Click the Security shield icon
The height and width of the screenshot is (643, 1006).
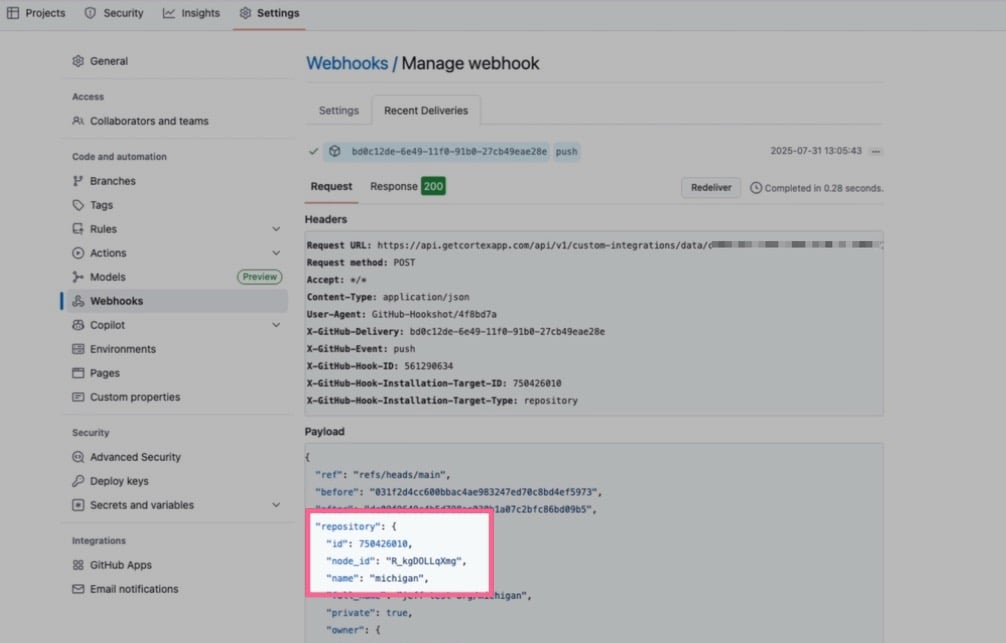(90, 13)
